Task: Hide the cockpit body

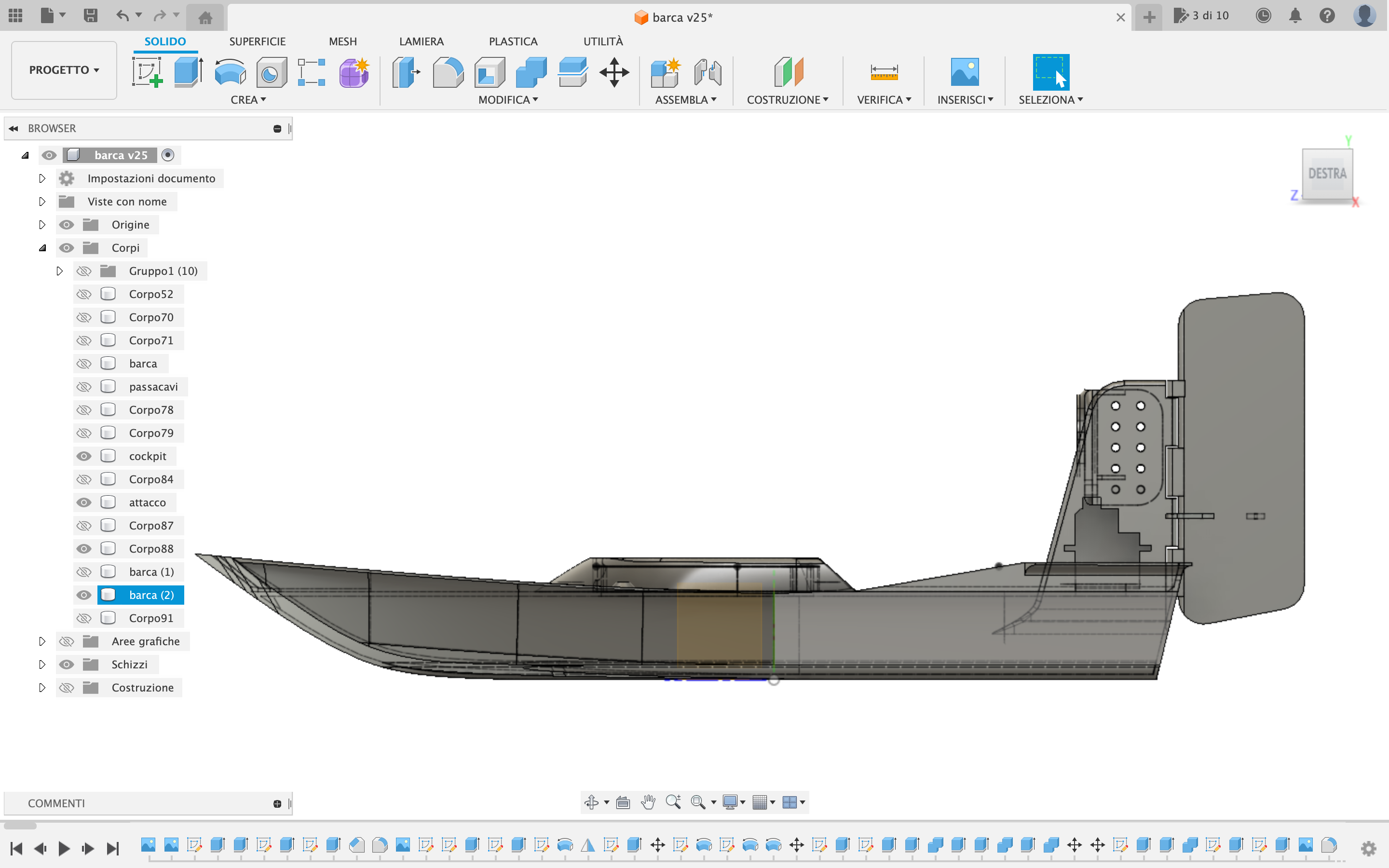Action: tap(84, 456)
